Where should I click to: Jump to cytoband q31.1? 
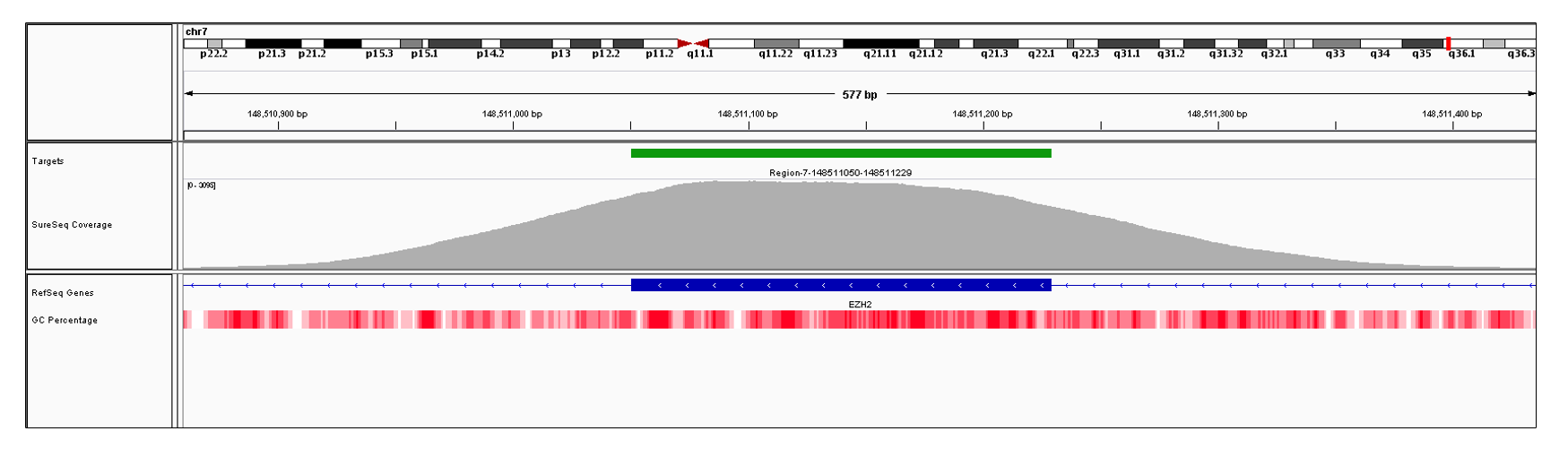tap(1127, 54)
